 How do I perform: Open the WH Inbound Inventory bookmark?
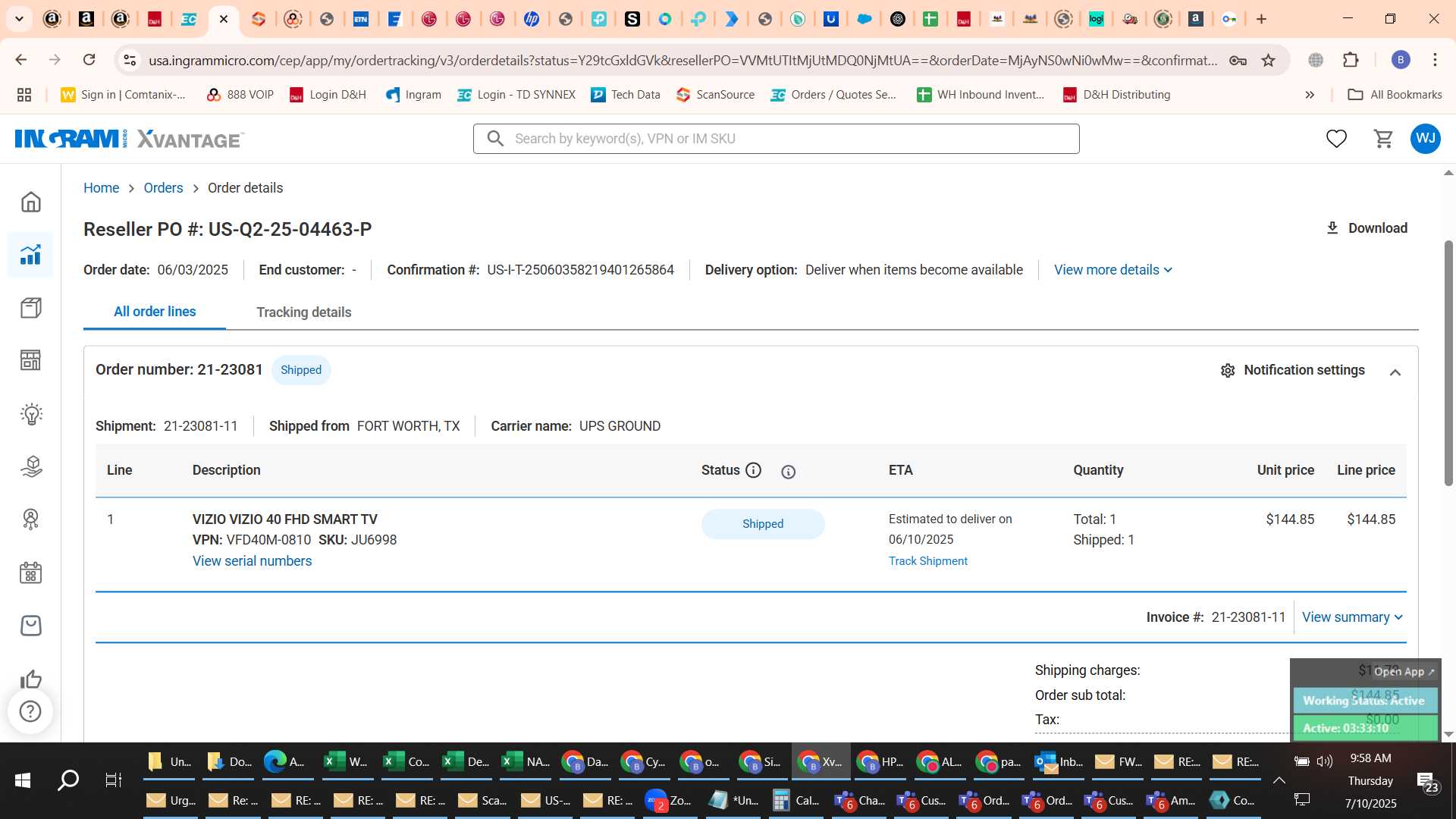(980, 95)
